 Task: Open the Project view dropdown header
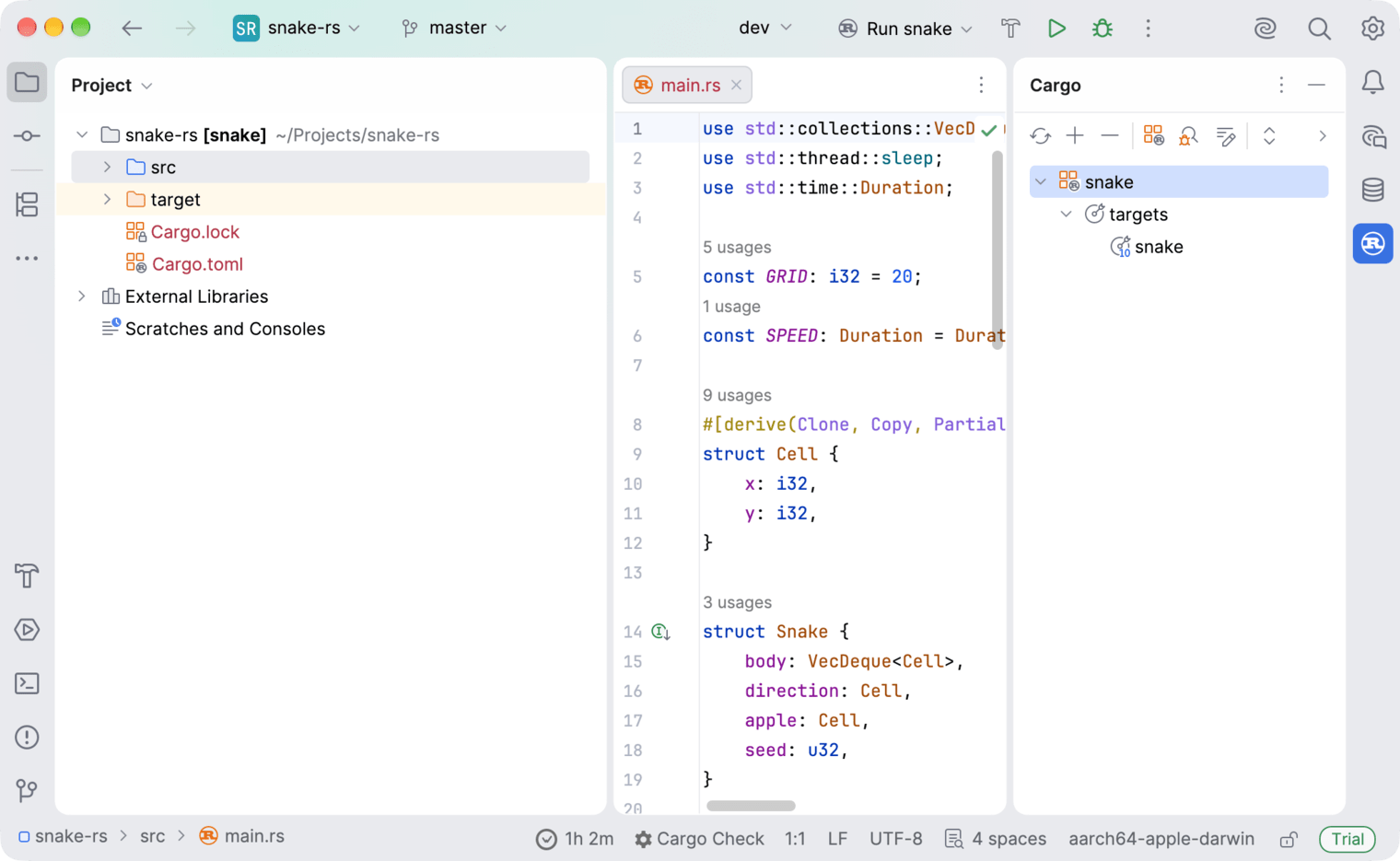(x=111, y=86)
